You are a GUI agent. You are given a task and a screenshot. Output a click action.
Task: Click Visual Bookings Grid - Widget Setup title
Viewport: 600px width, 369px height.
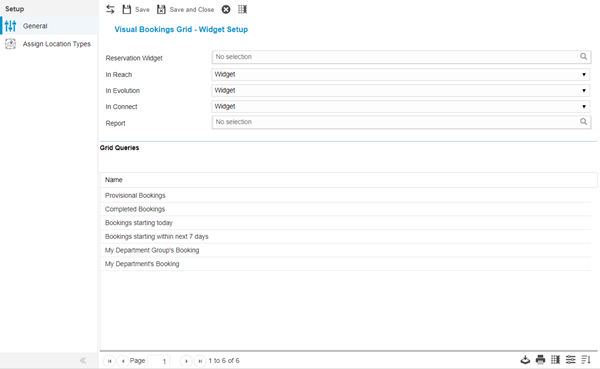(x=181, y=29)
